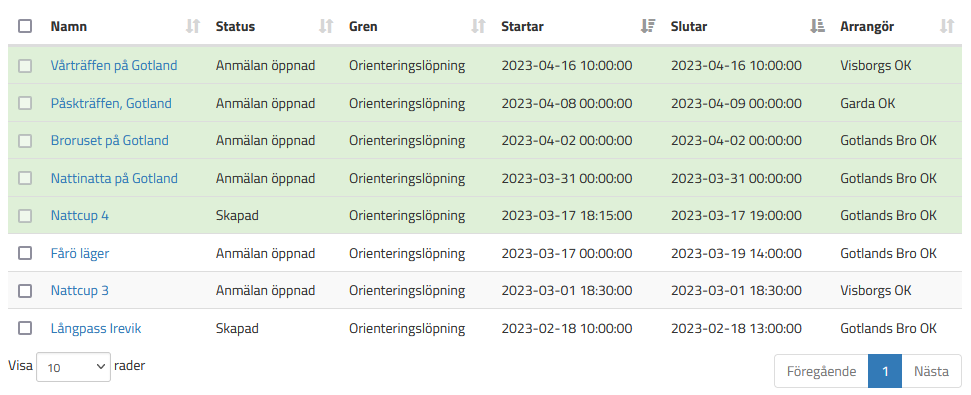
Task: Toggle the Startar column sort icon
Action: click(648, 27)
